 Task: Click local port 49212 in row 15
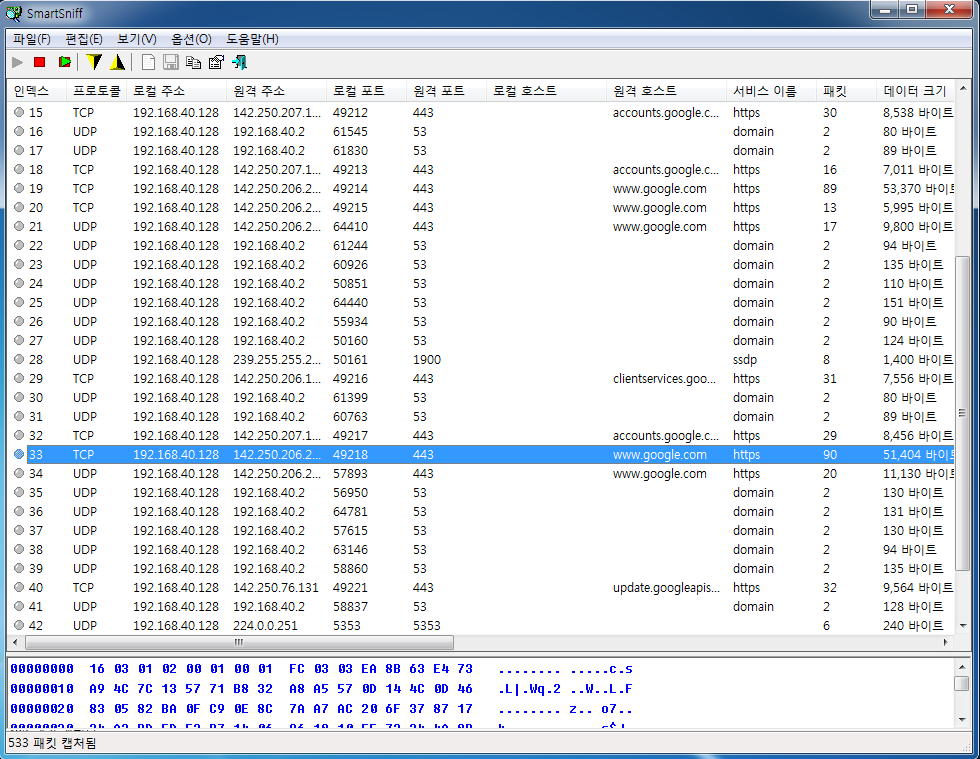(350, 113)
